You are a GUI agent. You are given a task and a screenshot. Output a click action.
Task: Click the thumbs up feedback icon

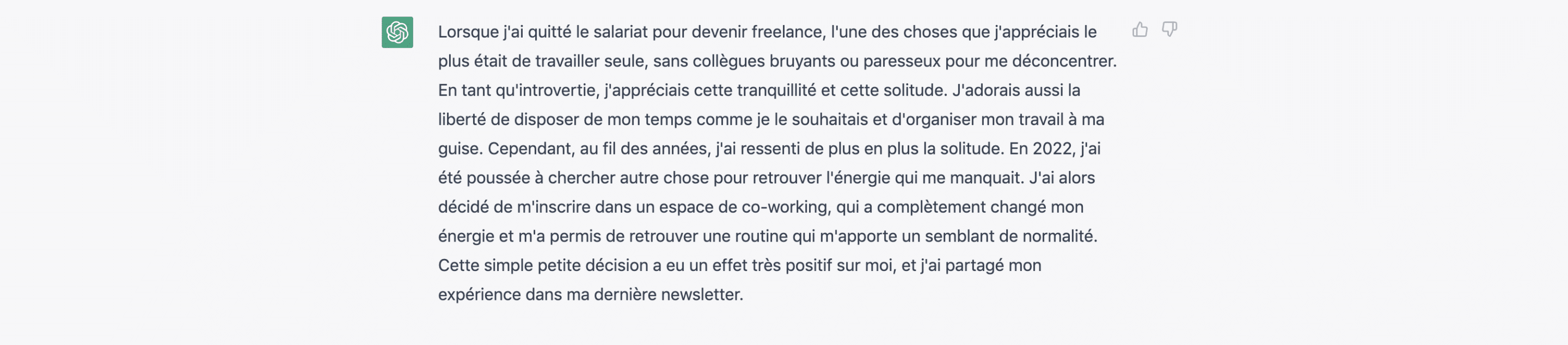click(1140, 29)
